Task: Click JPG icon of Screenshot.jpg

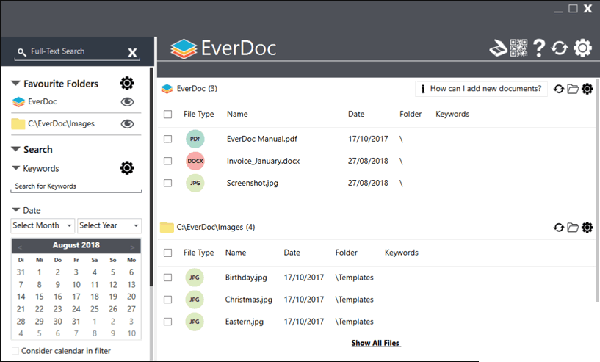Action: (195, 183)
